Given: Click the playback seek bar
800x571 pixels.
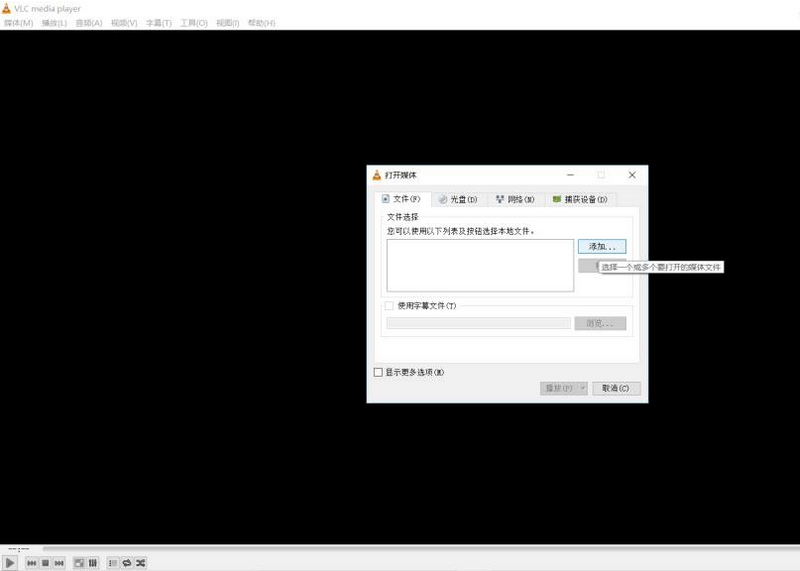Looking at the screenshot, I should (420, 549).
